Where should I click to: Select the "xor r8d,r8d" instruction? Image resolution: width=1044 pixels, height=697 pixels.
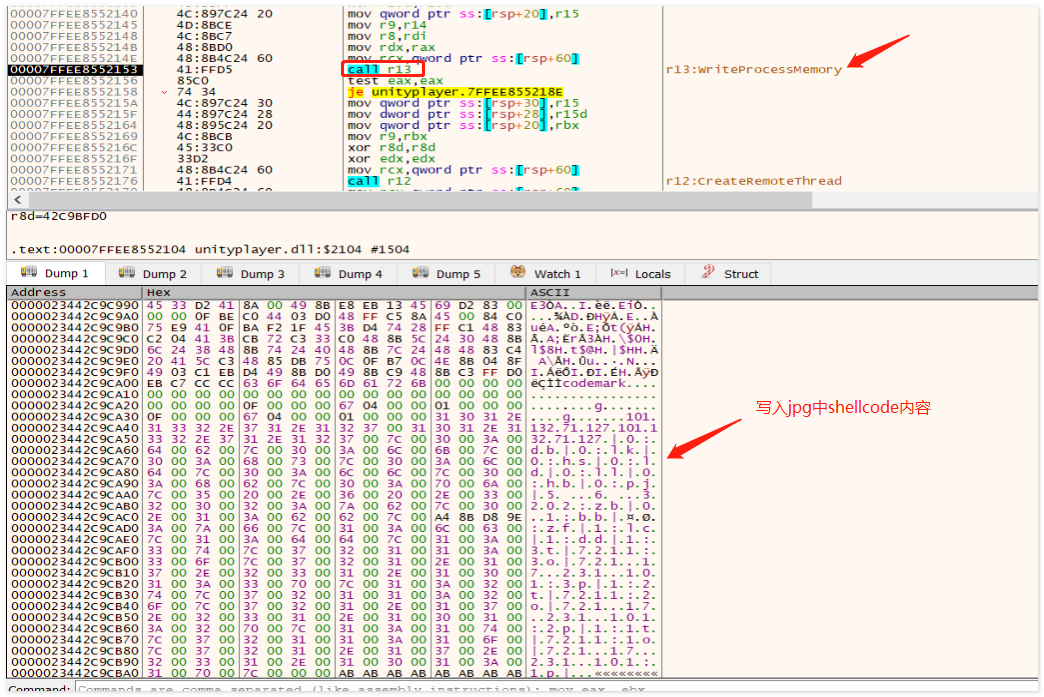point(392,148)
